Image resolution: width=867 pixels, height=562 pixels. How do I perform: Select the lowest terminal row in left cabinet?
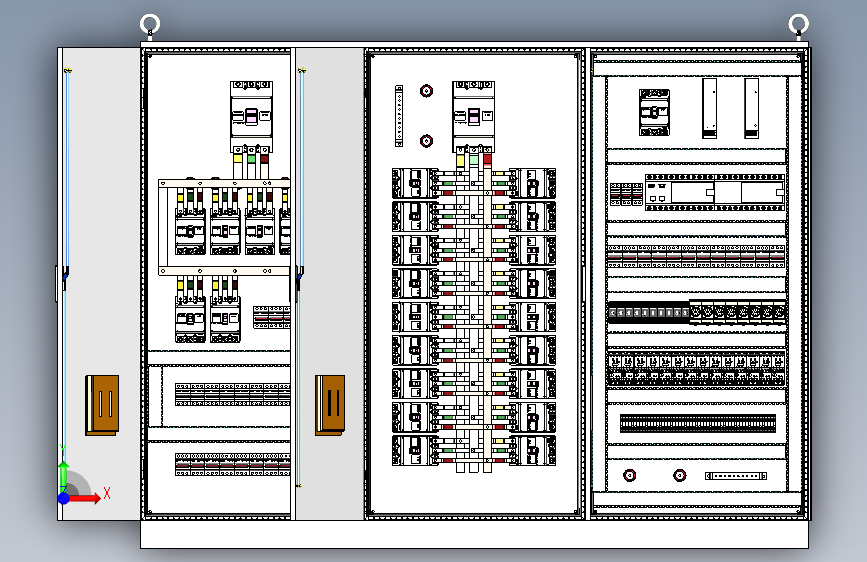[x=233, y=464]
